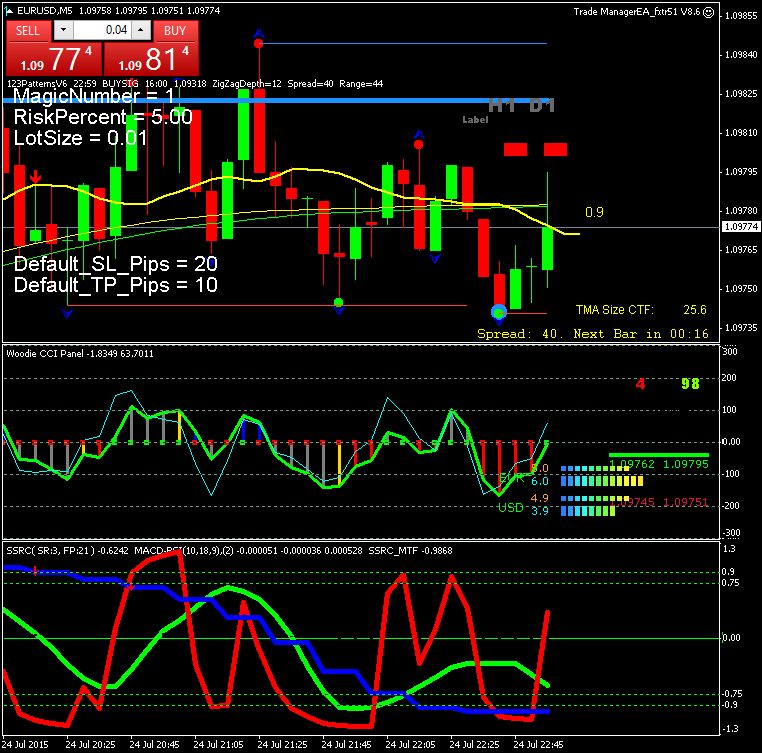This screenshot has width=762, height=753.
Task: Select the Trade ManagerEA_fxtr51 V8.6 label
Action: point(637,12)
